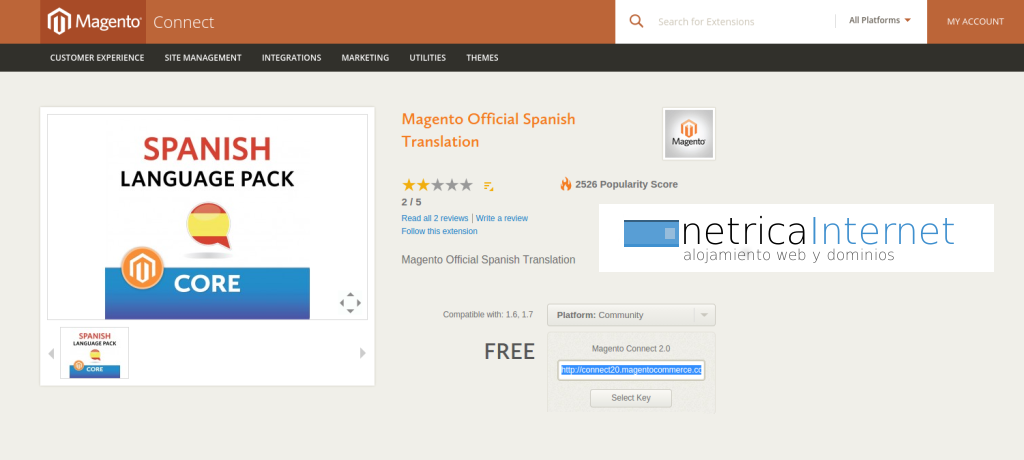Viewport: 1024px width, 460px height.
Task: Click the previous thumbnail arrow
Action: (x=51, y=353)
